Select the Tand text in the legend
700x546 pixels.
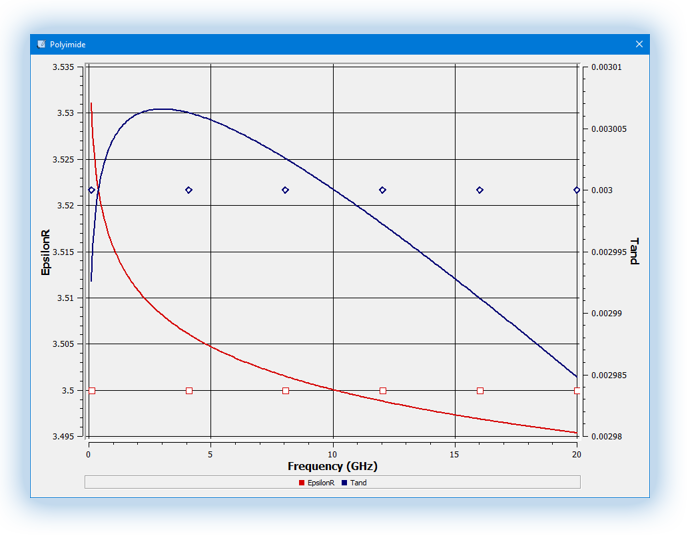358,483
